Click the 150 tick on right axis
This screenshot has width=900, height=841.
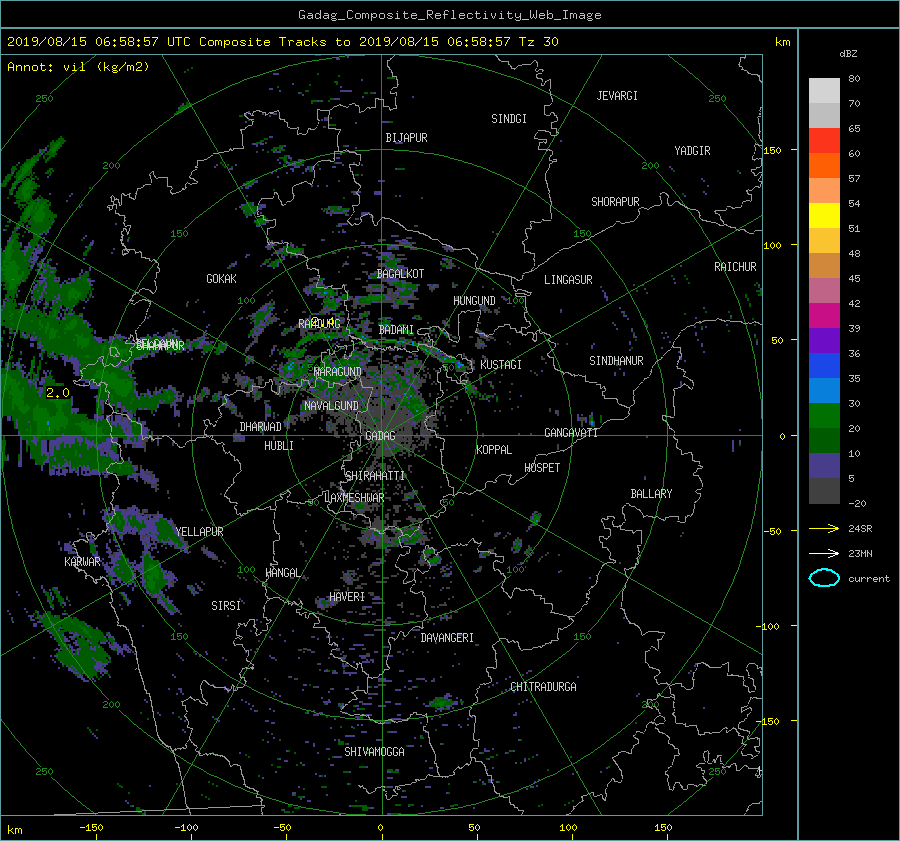773,150
